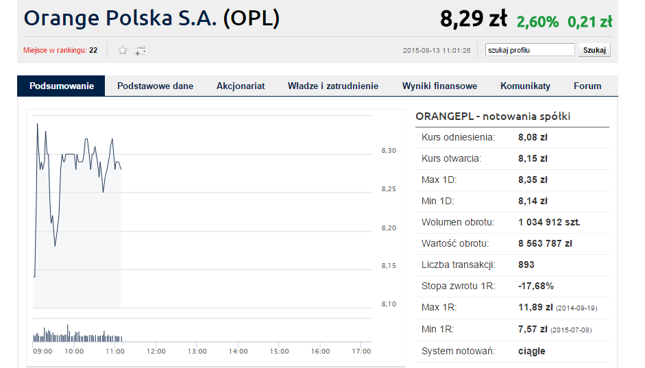Viewport: 645px width, 368px height.
Task: Click the 11:00 time axis label
Action: pyautogui.click(x=115, y=352)
